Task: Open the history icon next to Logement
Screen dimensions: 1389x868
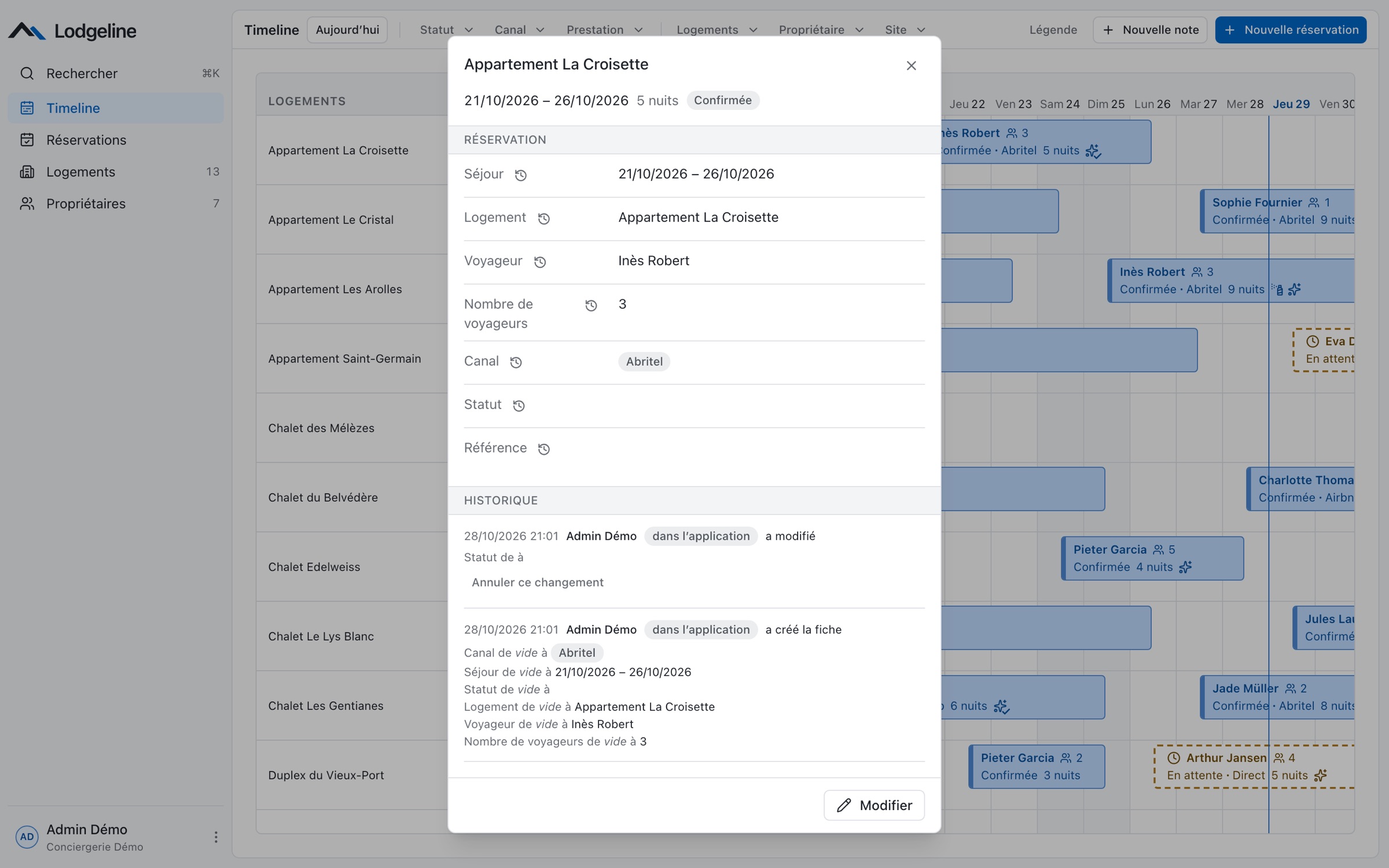Action: click(543, 218)
